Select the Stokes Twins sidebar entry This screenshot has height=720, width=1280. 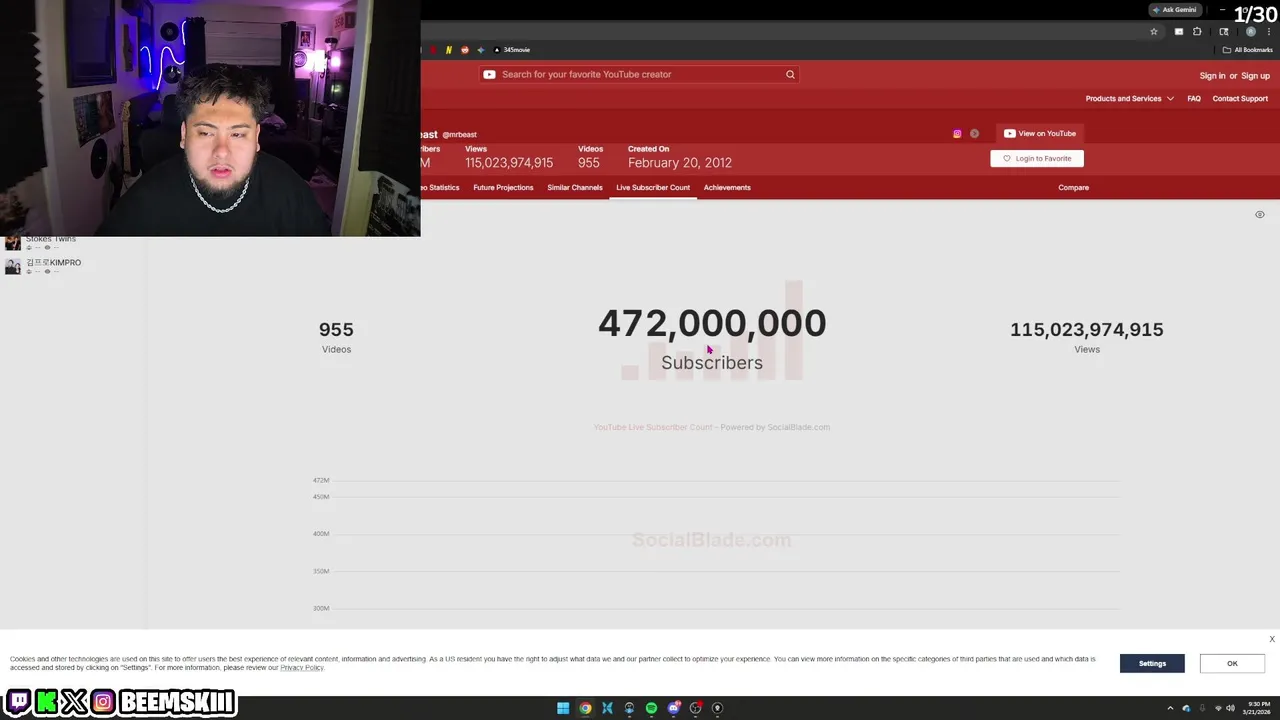click(x=50, y=241)
